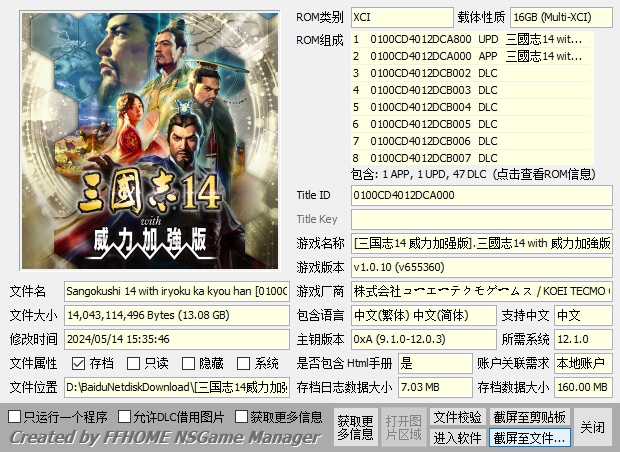This screenshot has height=452, width=620.
Task: Toggle the 只读 attribute checkbox
Action: click(x=133, y=363)
